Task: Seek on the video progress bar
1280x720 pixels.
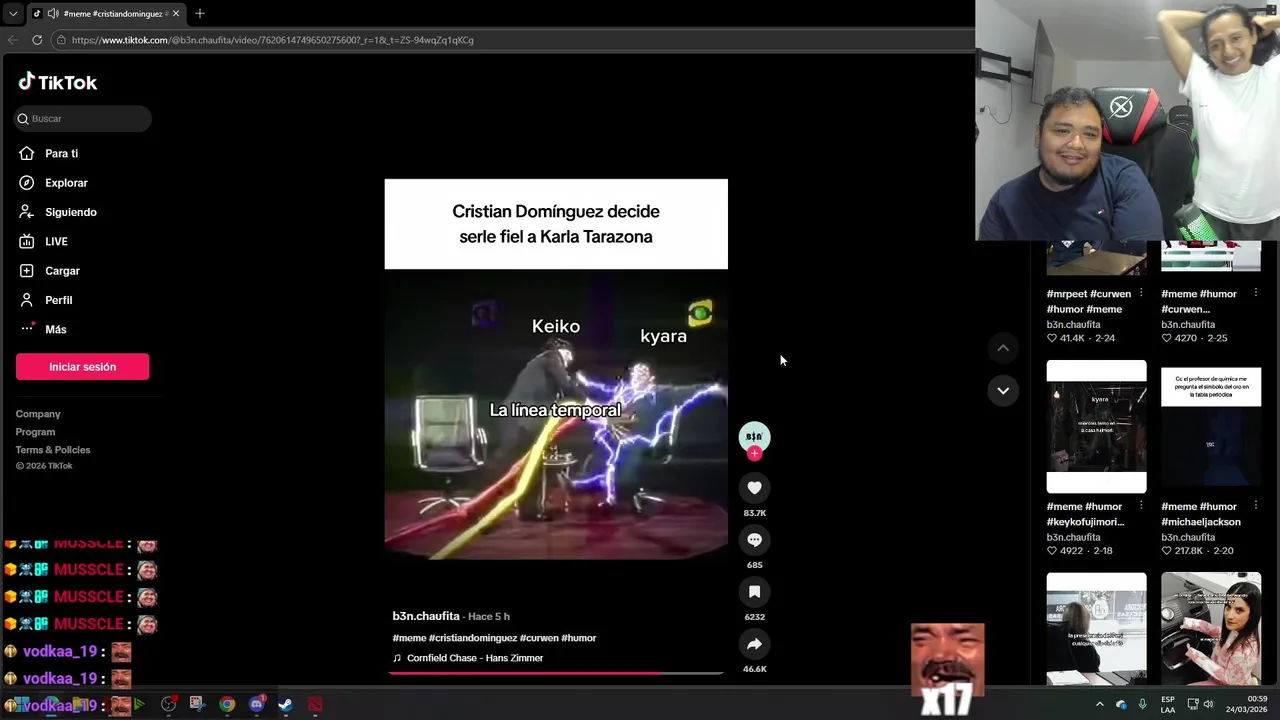Action: pyautogui.click(x=556, y=673)
